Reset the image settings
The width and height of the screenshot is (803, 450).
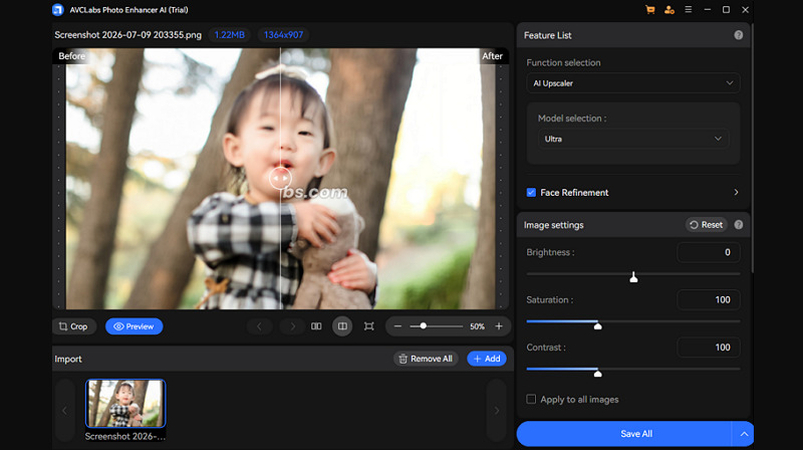706,225
